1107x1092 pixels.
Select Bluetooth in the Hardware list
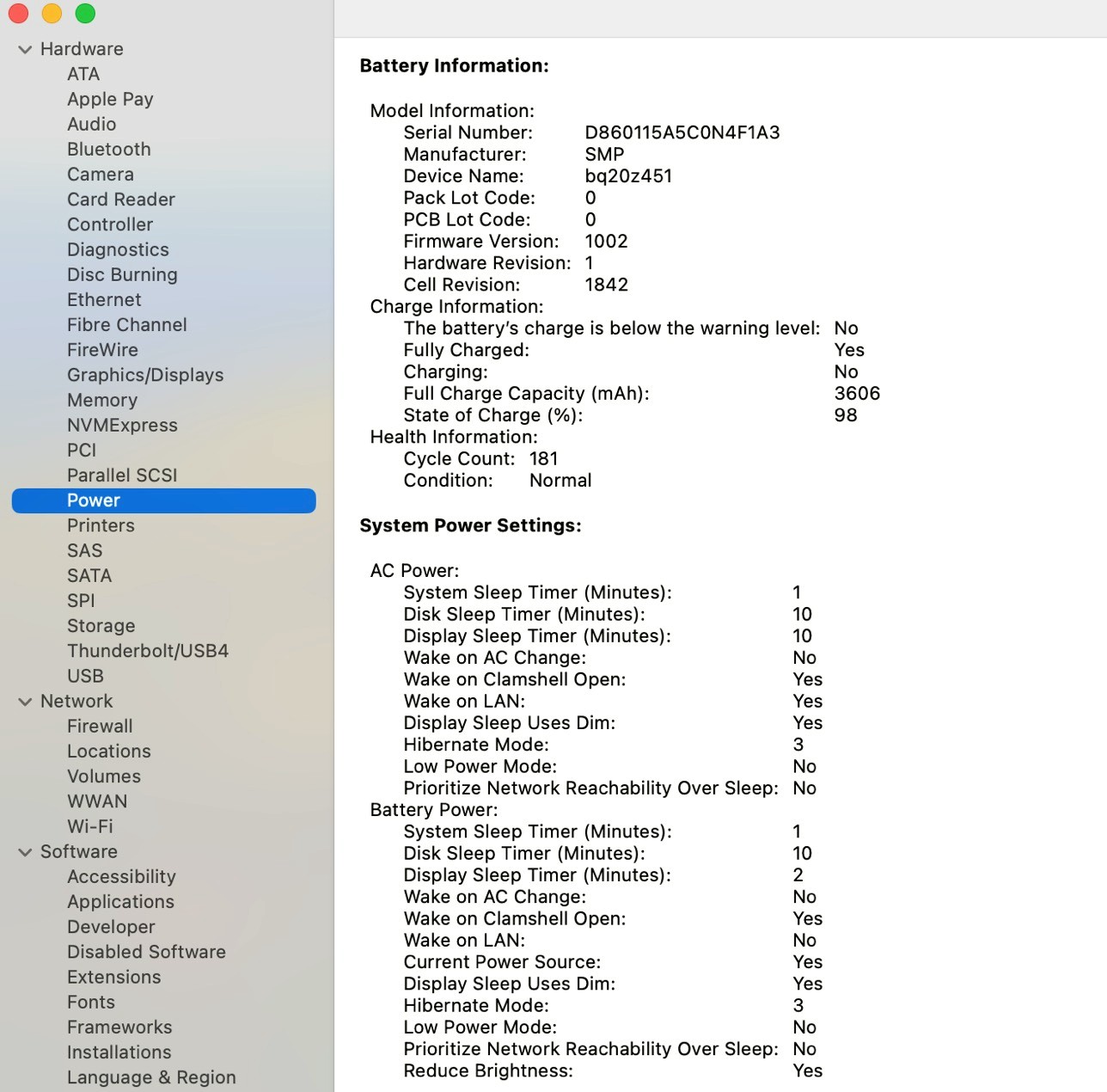click(108, 149)
